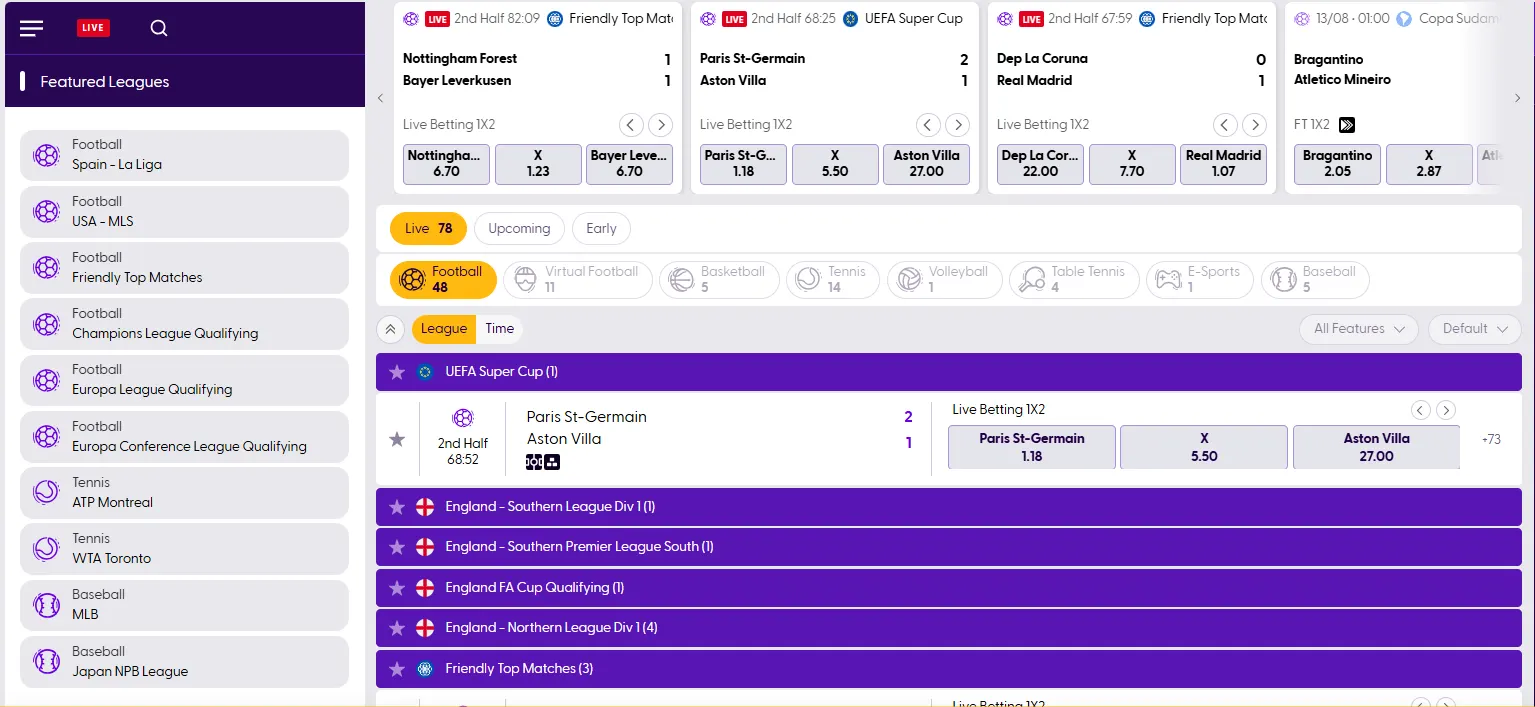
Task: Star England - Northern League Div 1
Action: tap(397, 628)
